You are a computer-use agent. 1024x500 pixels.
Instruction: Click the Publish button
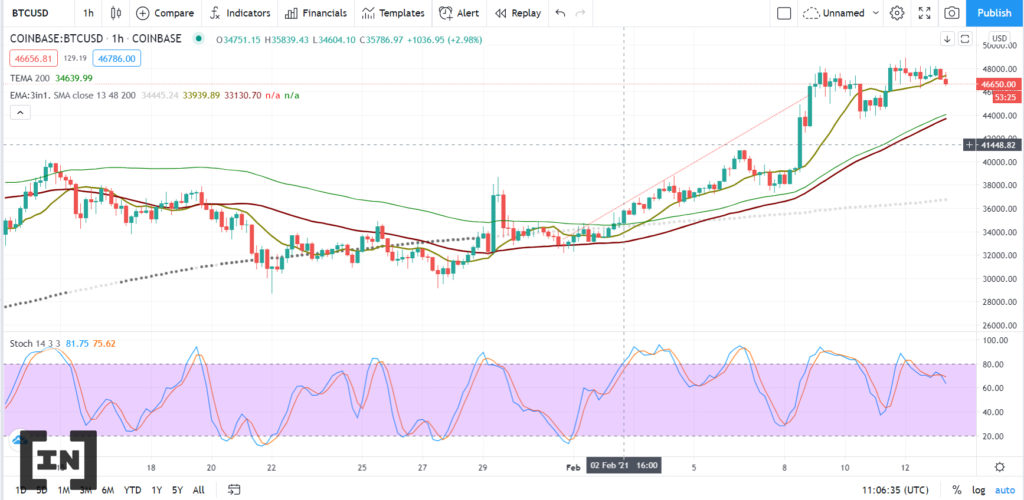[x=995, y=13]
